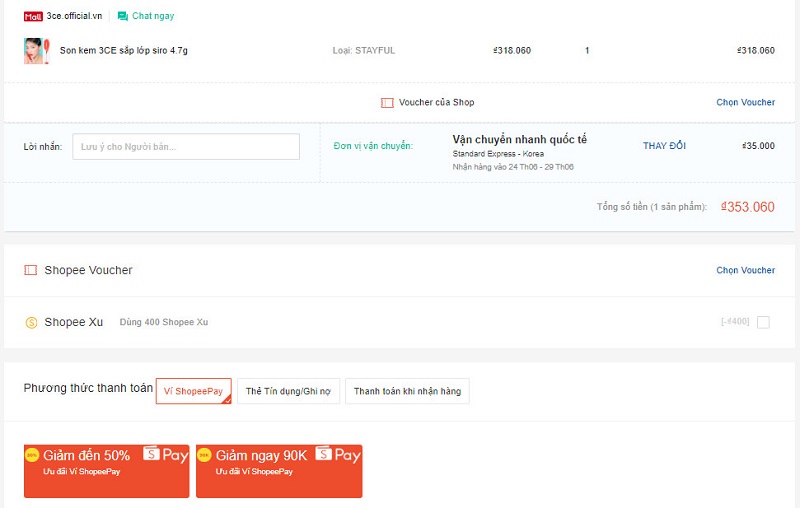The width and height of the screenshot is (800, 508).
Task: Click the red Mall badge icon
Action: [33, 17]
